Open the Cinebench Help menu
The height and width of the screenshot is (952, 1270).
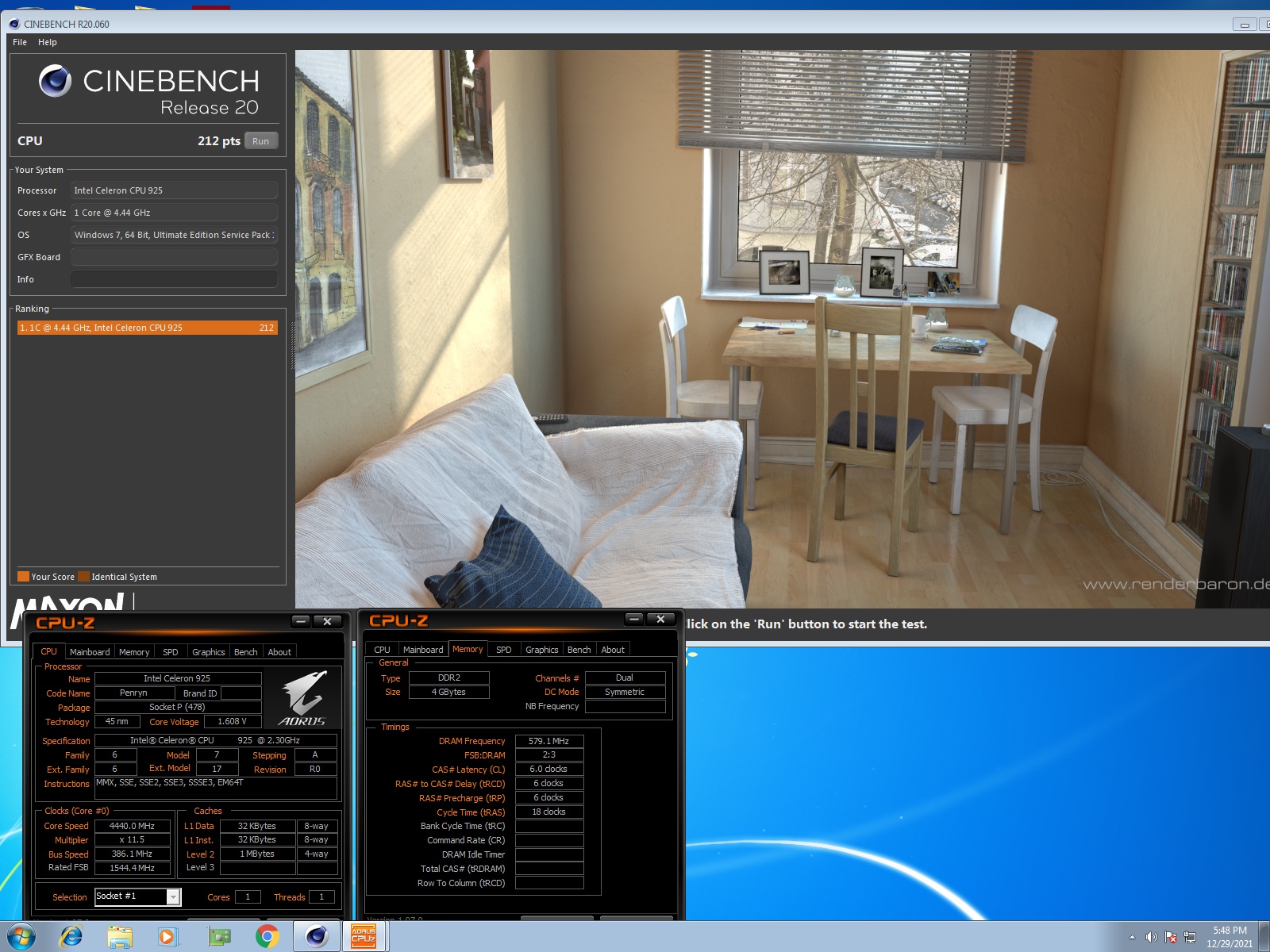pyautogui.click(x=48, y=42)
